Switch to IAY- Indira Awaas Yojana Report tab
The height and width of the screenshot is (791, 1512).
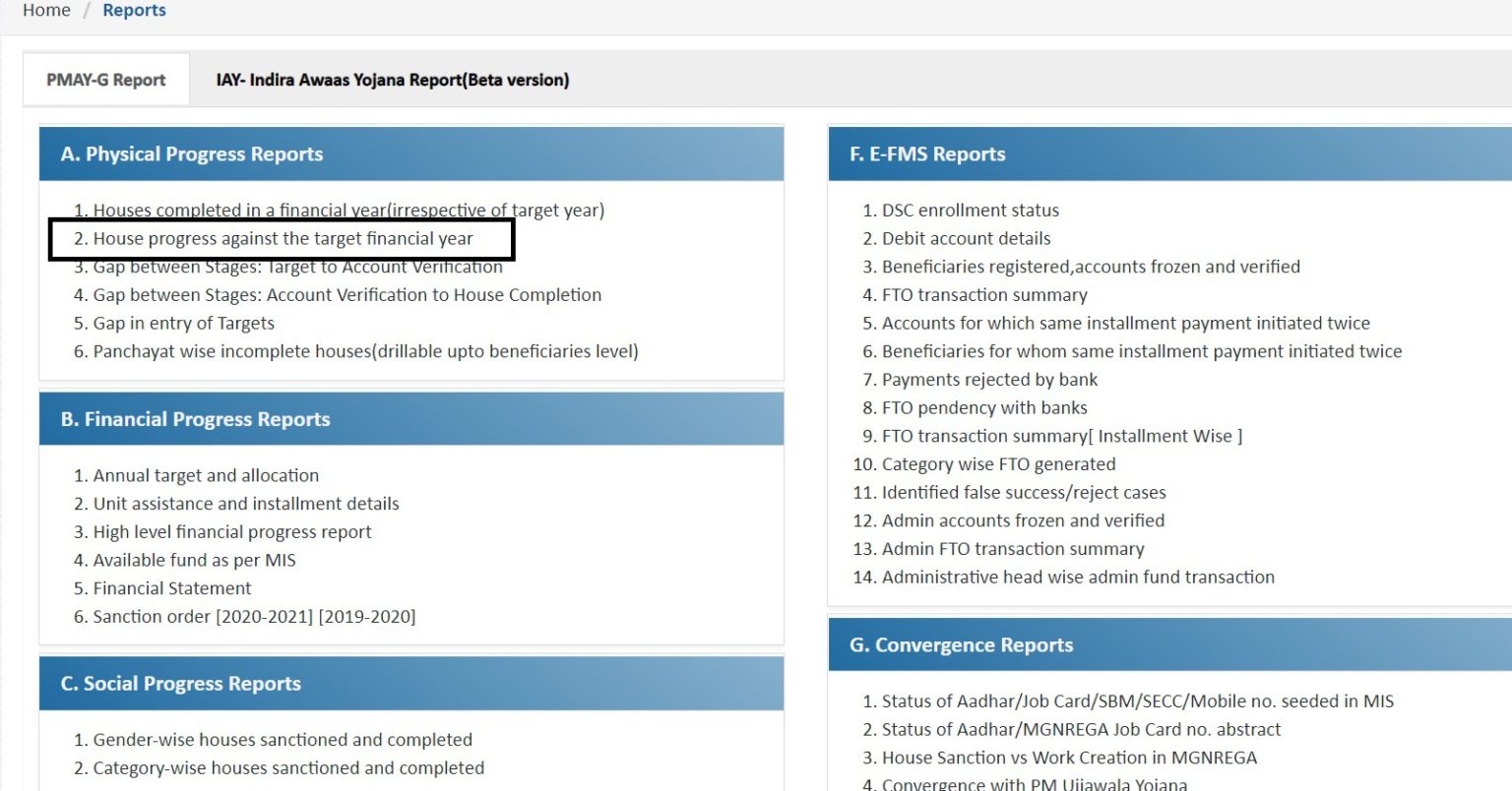coord(392,80)
